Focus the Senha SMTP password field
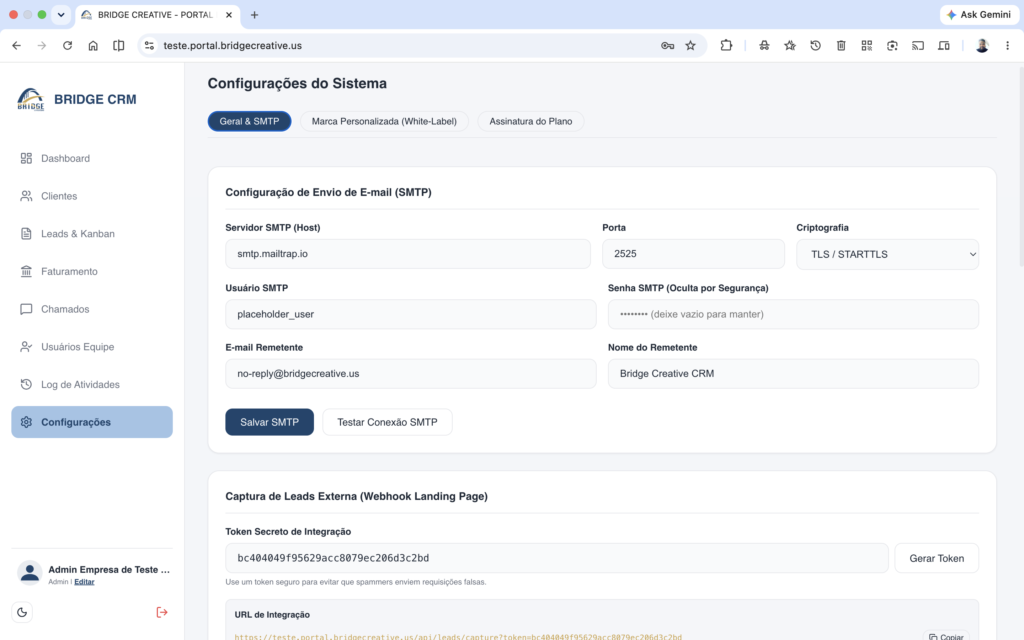The image size is (1024, 640). click(x=793, y=314)
